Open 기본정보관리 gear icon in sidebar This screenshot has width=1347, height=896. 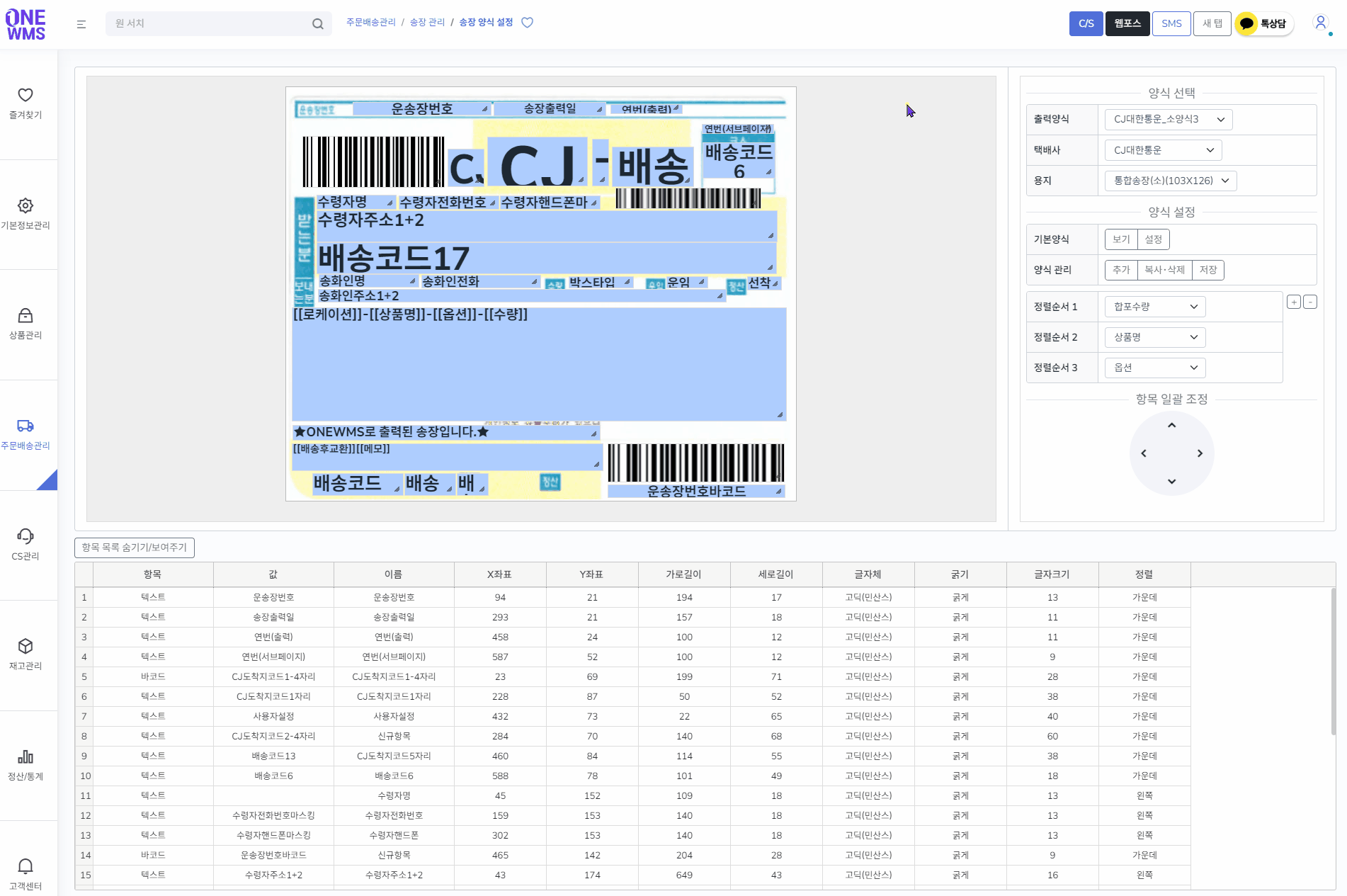[x=25, y=205]
